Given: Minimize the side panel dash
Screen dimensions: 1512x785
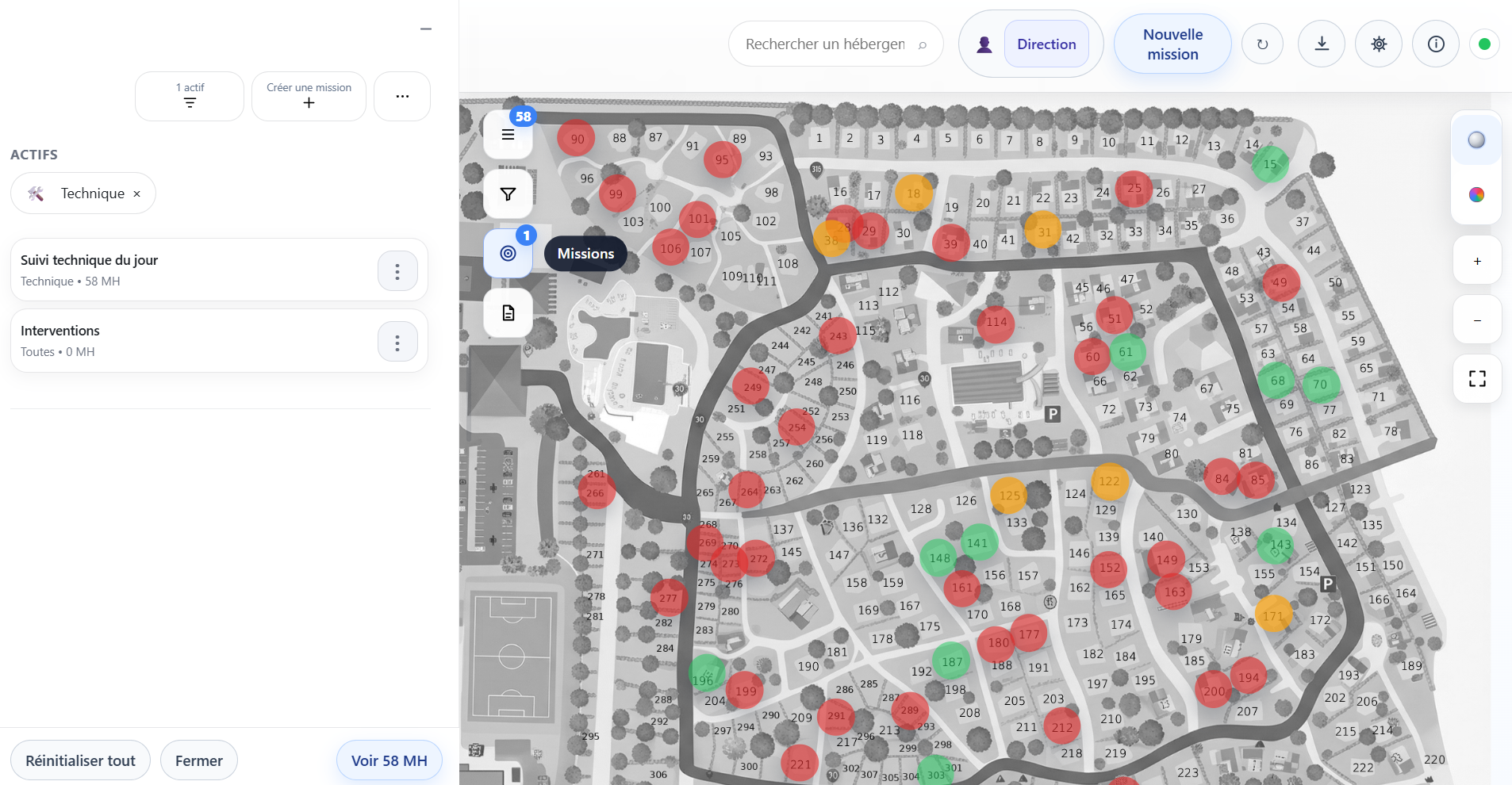Looking at the screenshot, I should coord(426,29).
